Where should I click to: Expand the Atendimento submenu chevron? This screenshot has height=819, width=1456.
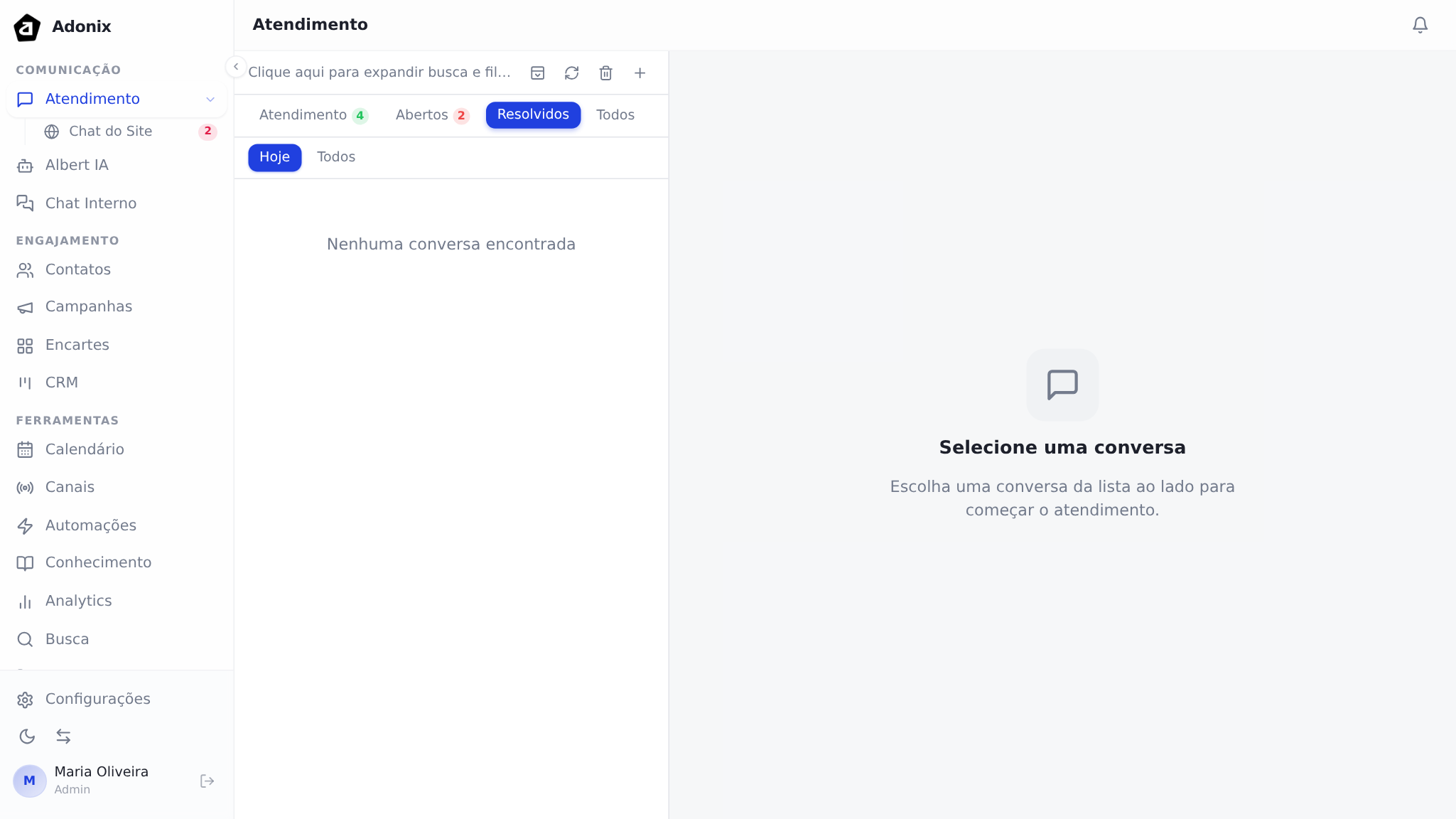(210, 100)
